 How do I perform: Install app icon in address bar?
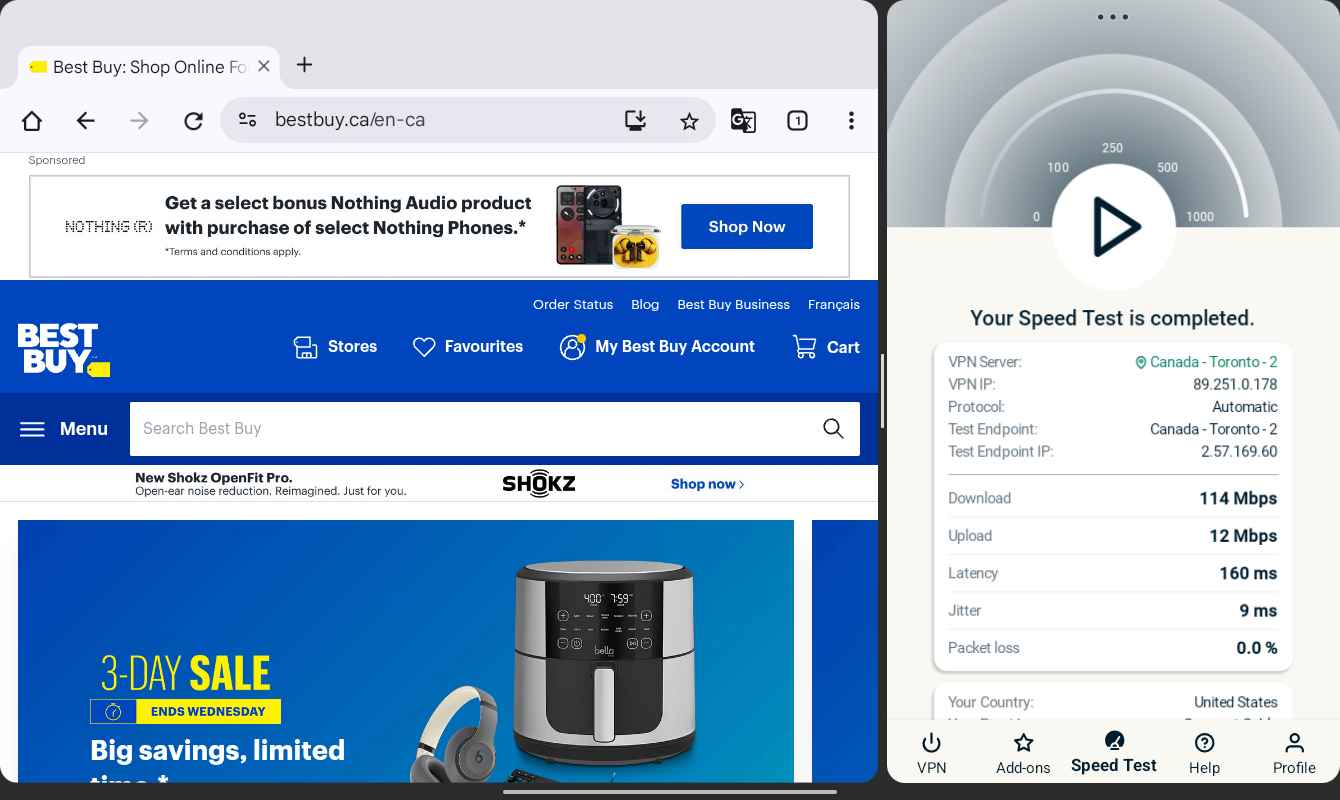635,121
